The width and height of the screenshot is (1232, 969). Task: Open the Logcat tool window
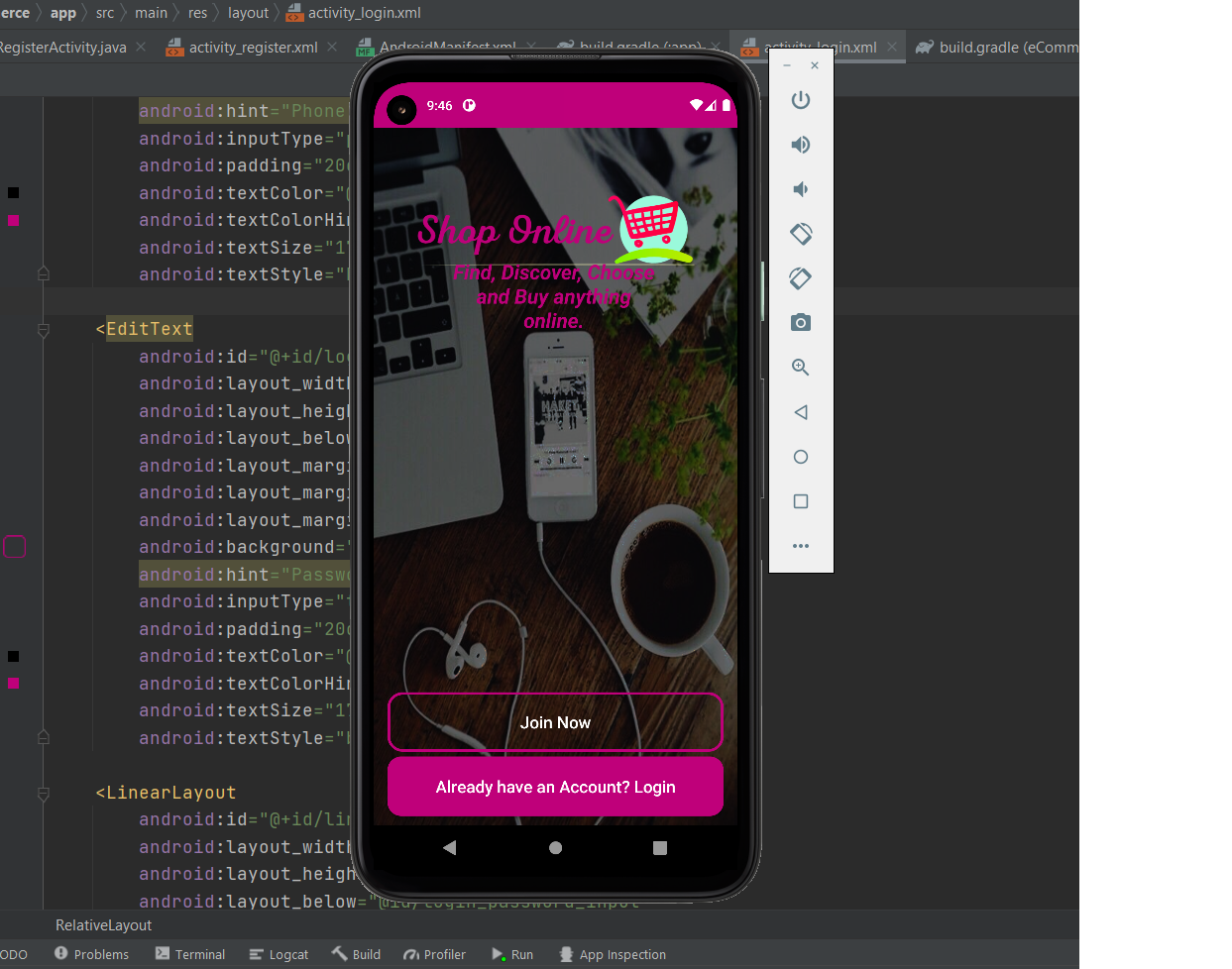(279, 954)
